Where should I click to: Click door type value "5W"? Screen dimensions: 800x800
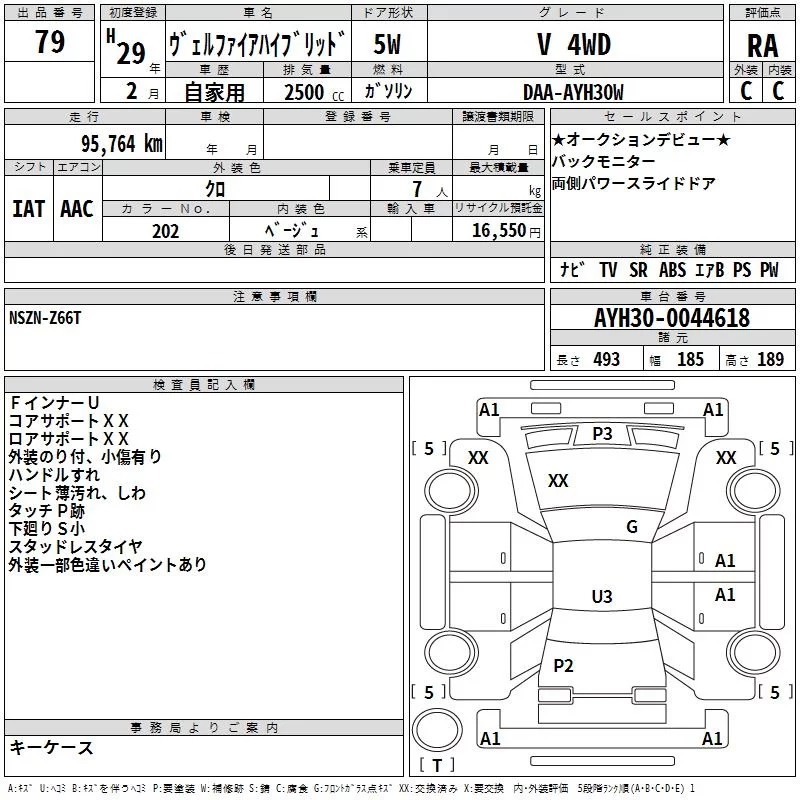(x=387, y=44)
